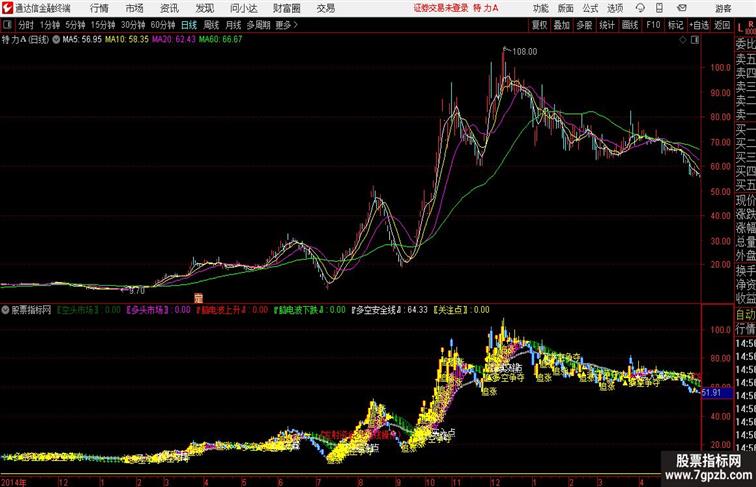Open the 问小达 menu

[243, 8]
